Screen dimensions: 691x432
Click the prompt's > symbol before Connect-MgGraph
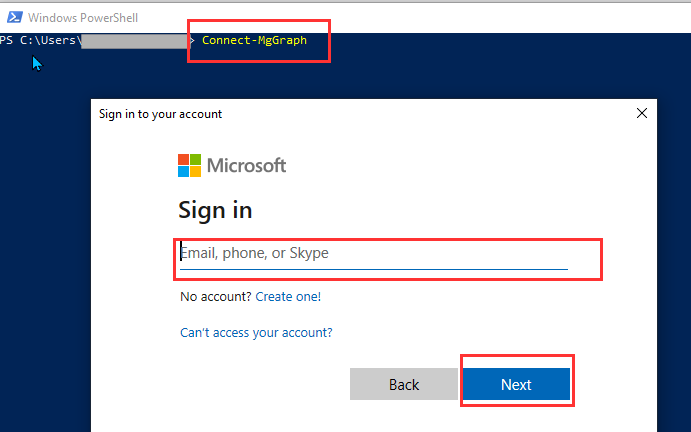(192, 41)
